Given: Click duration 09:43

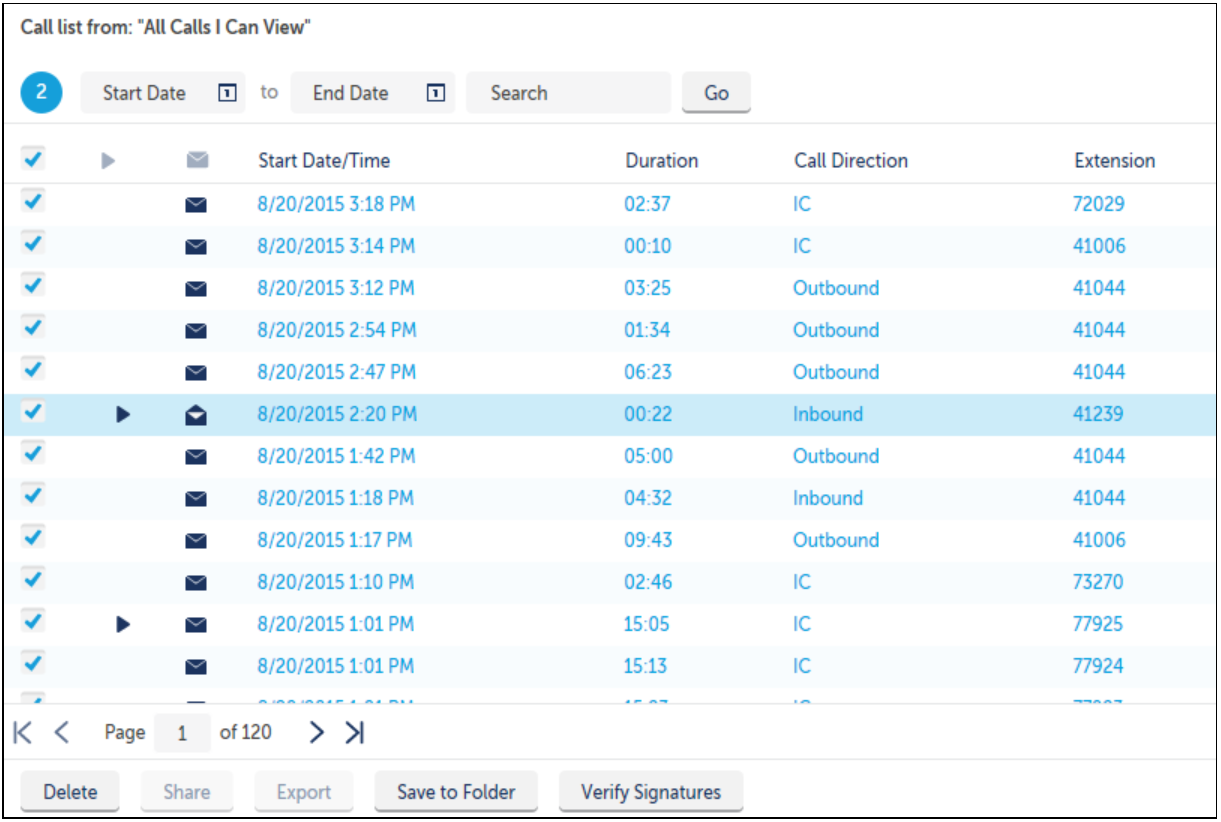Looking at the screenshot, I should pyautogui.click(x=648, y=540).
